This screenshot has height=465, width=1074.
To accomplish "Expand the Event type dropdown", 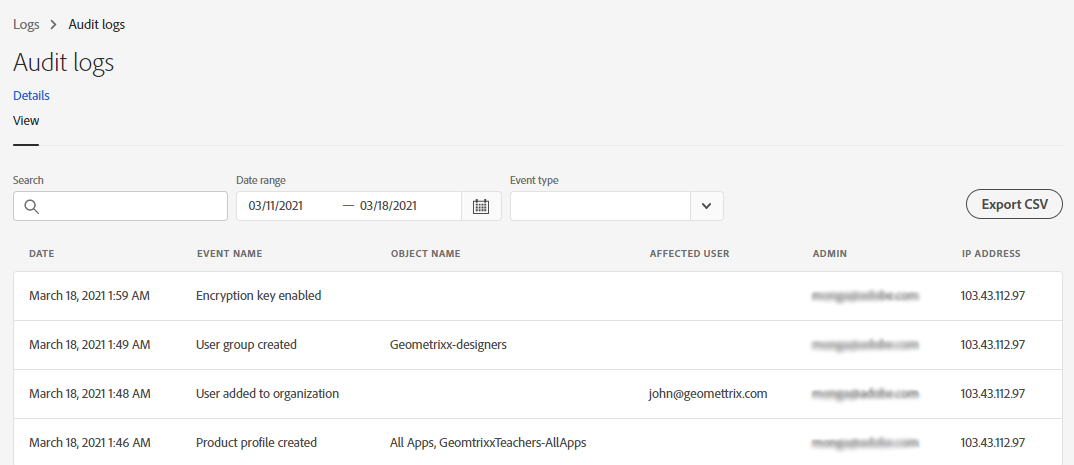I will 706,206.
